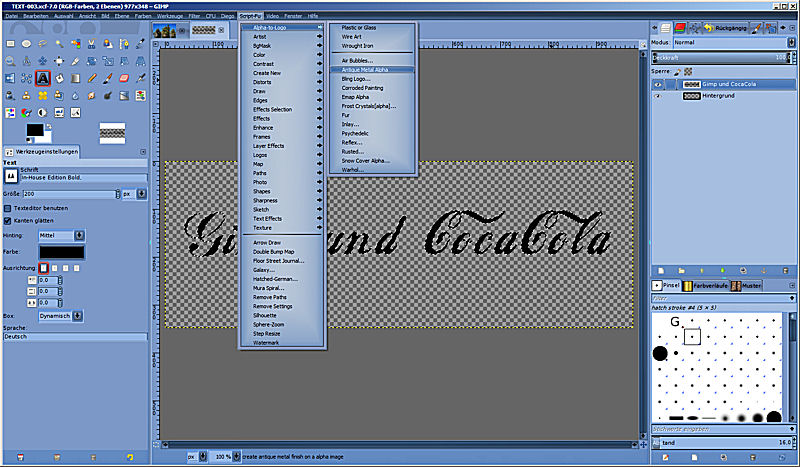Screen dimensions: 800x467
Task: Open the Channels tab in layers dock
Action: click(x=680, y=28)
